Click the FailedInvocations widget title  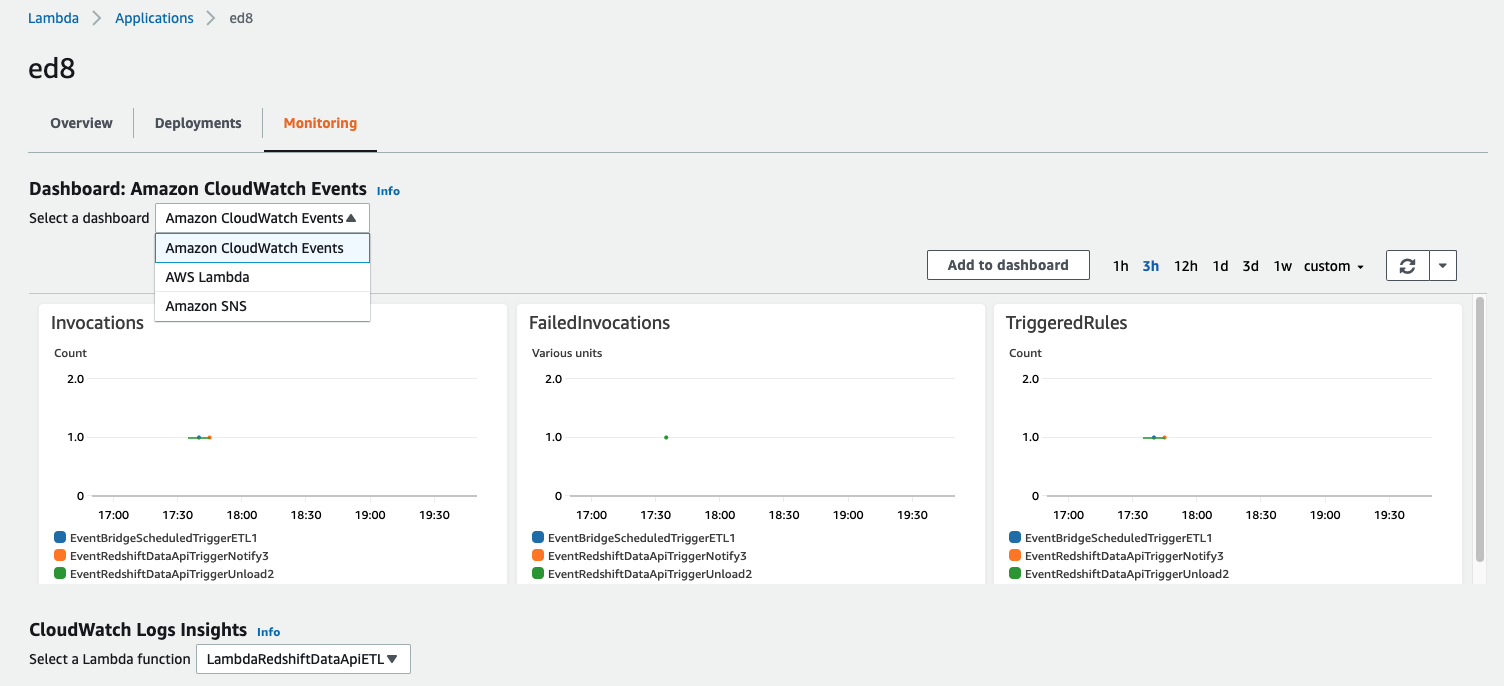pyautogui.click(x=599, y=323)
